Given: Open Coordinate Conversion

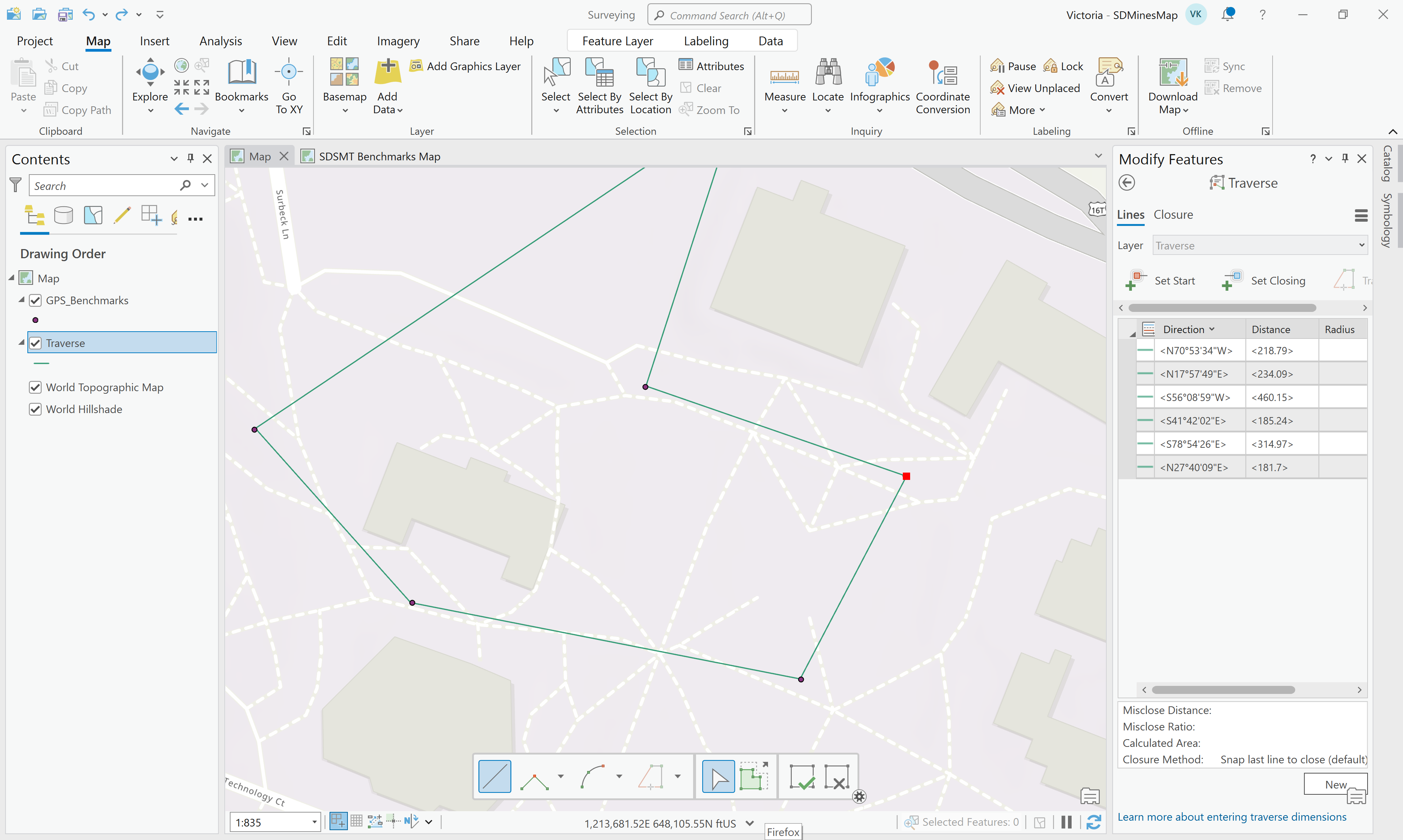Looking at the screenshot, I should pyautogui.click(x=943, y=85).
